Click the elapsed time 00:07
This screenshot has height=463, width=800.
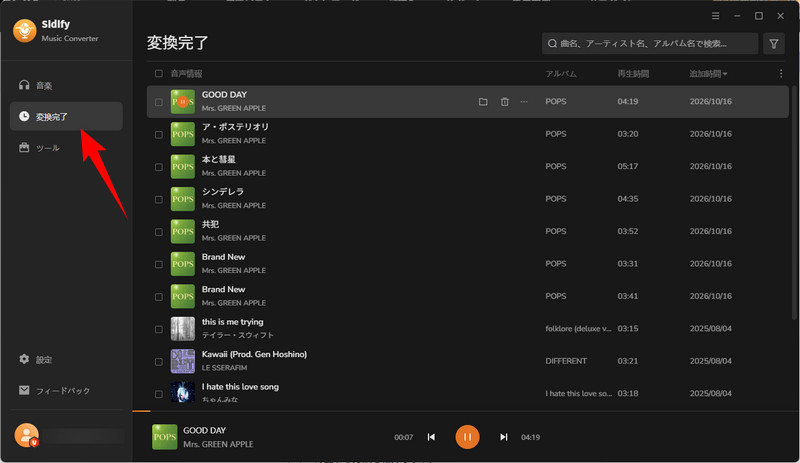tap(404, 437)
